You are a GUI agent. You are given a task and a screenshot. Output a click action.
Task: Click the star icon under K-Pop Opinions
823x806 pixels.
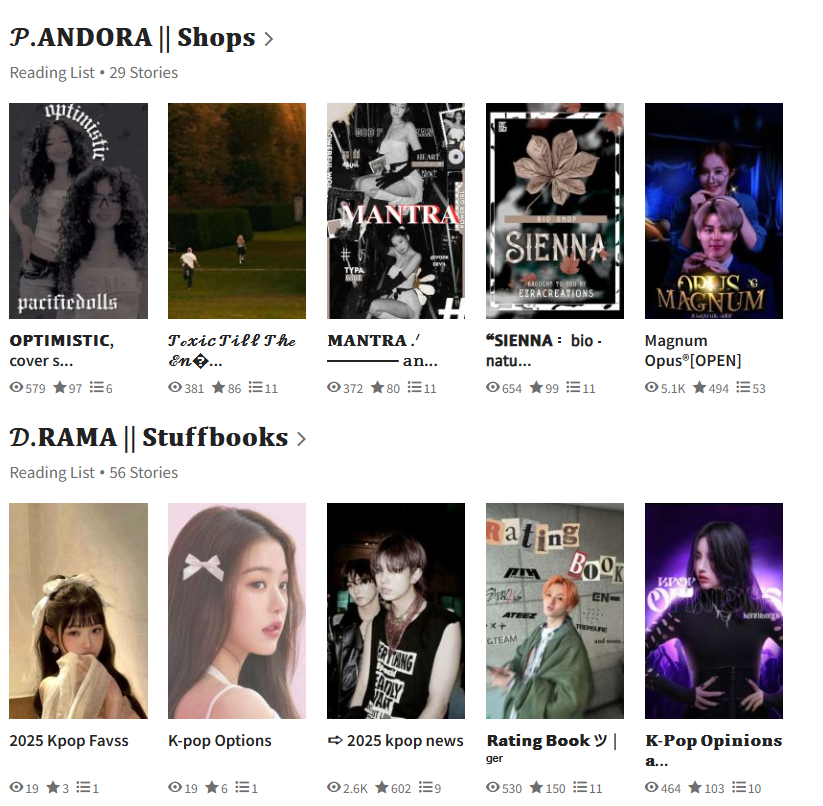695,787
